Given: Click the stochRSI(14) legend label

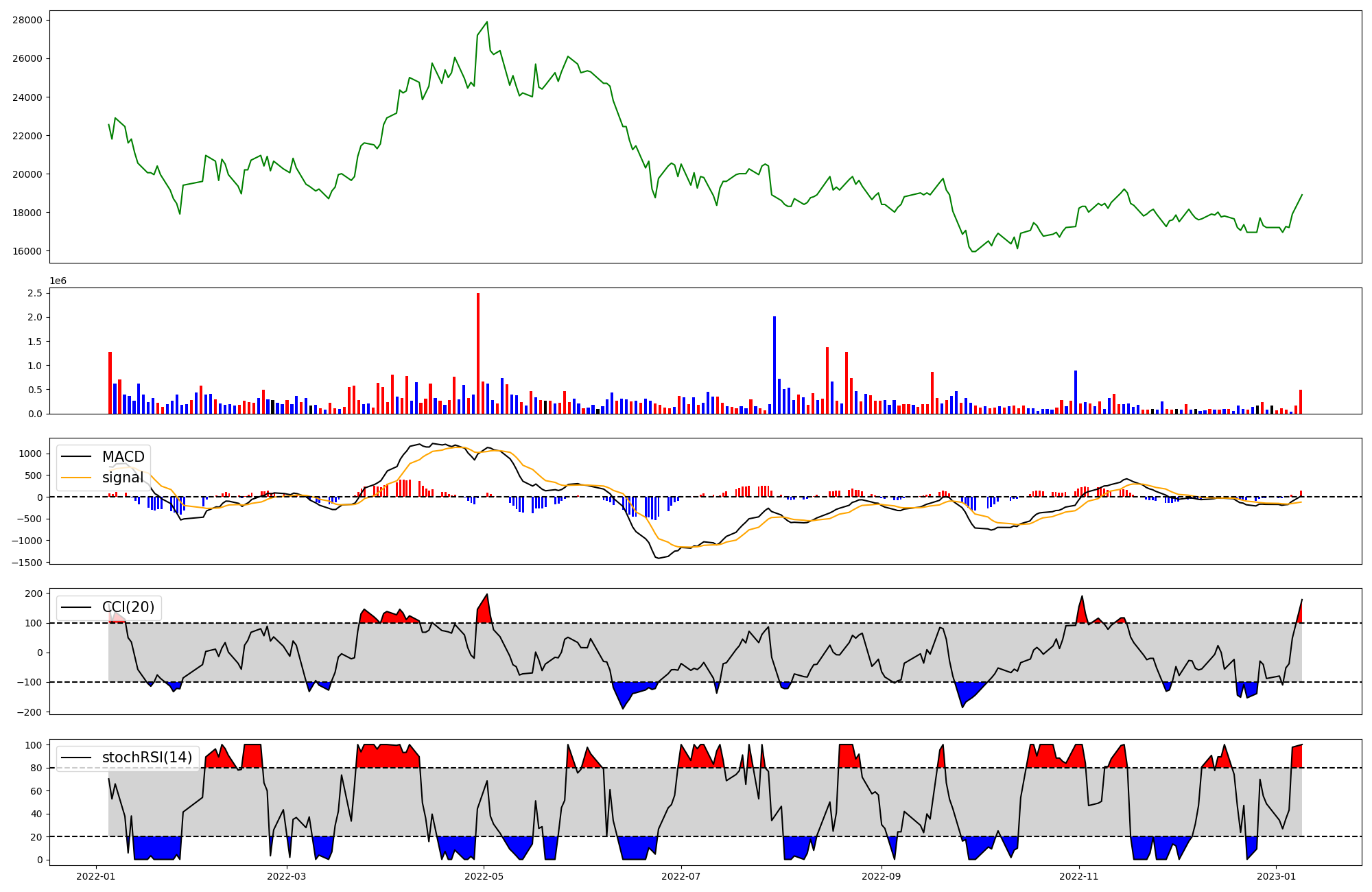Looking at the screenshot, I should (x=147, y=758).
